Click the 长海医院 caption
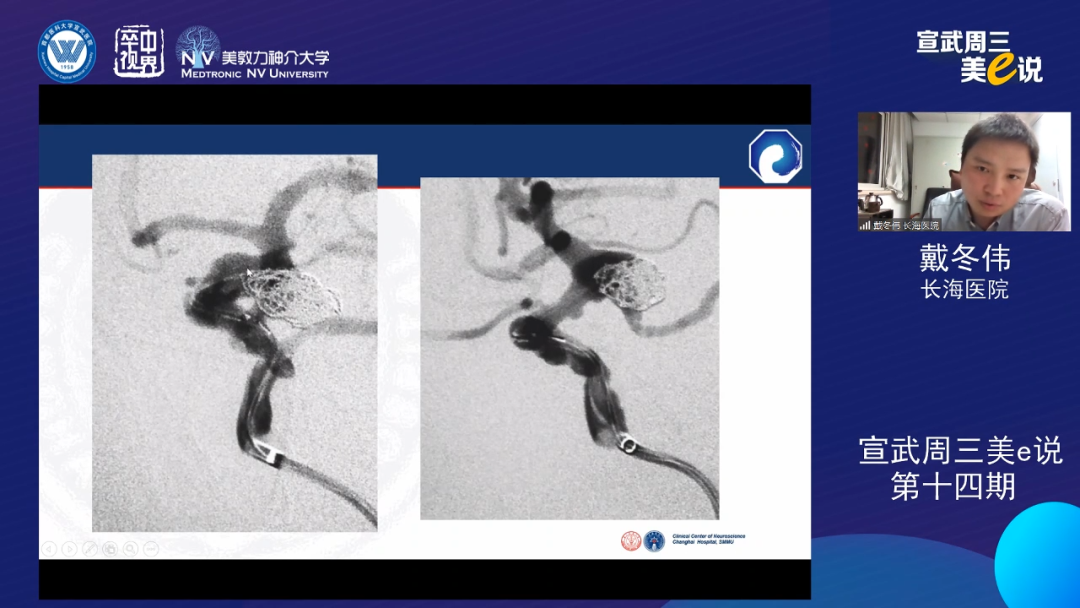This screenshot has height=608, width=1080. [x=964, y=289]
